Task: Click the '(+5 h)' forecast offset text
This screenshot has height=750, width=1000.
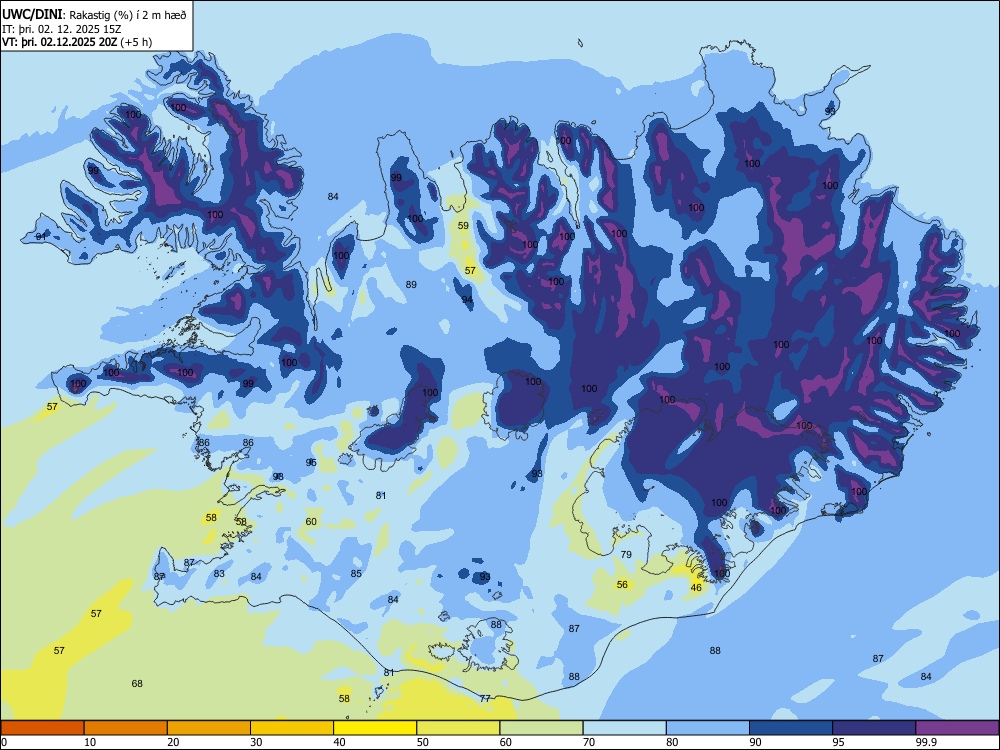Action: point(136,42)
